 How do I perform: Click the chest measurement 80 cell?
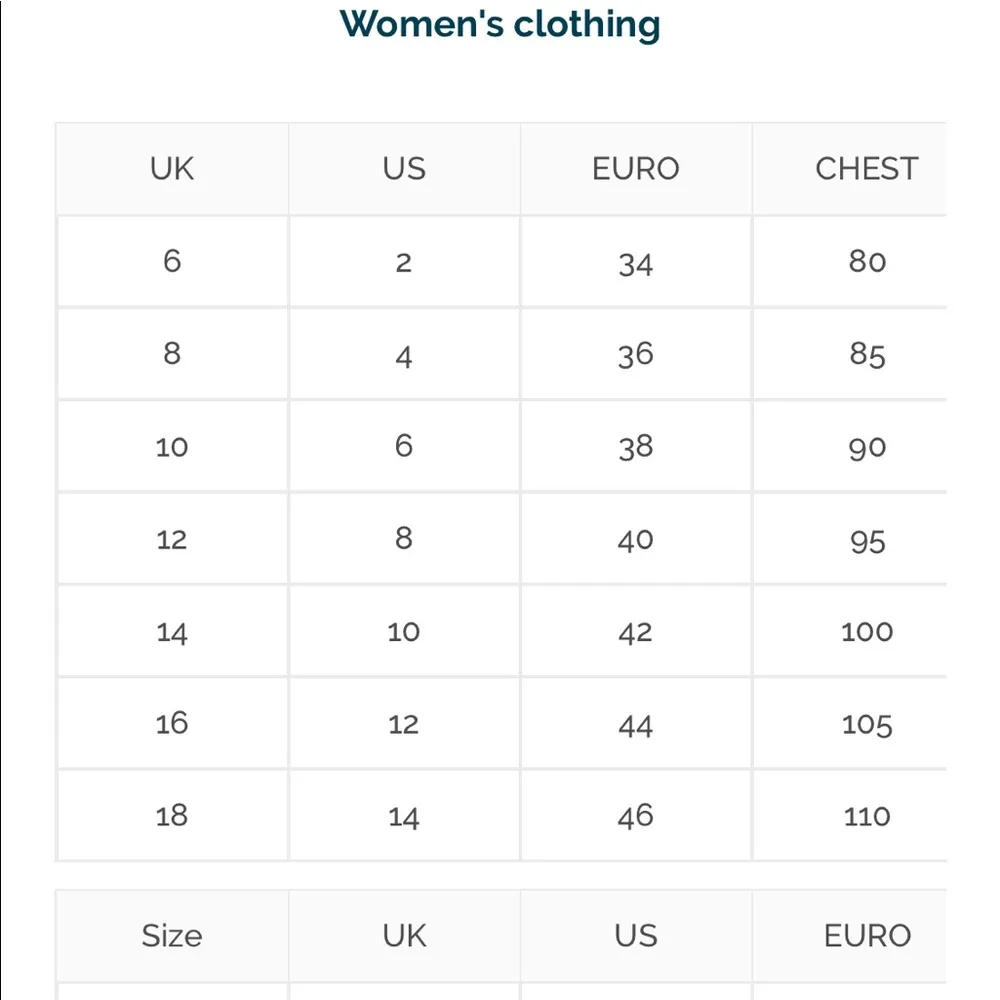[x=866, y=262]
